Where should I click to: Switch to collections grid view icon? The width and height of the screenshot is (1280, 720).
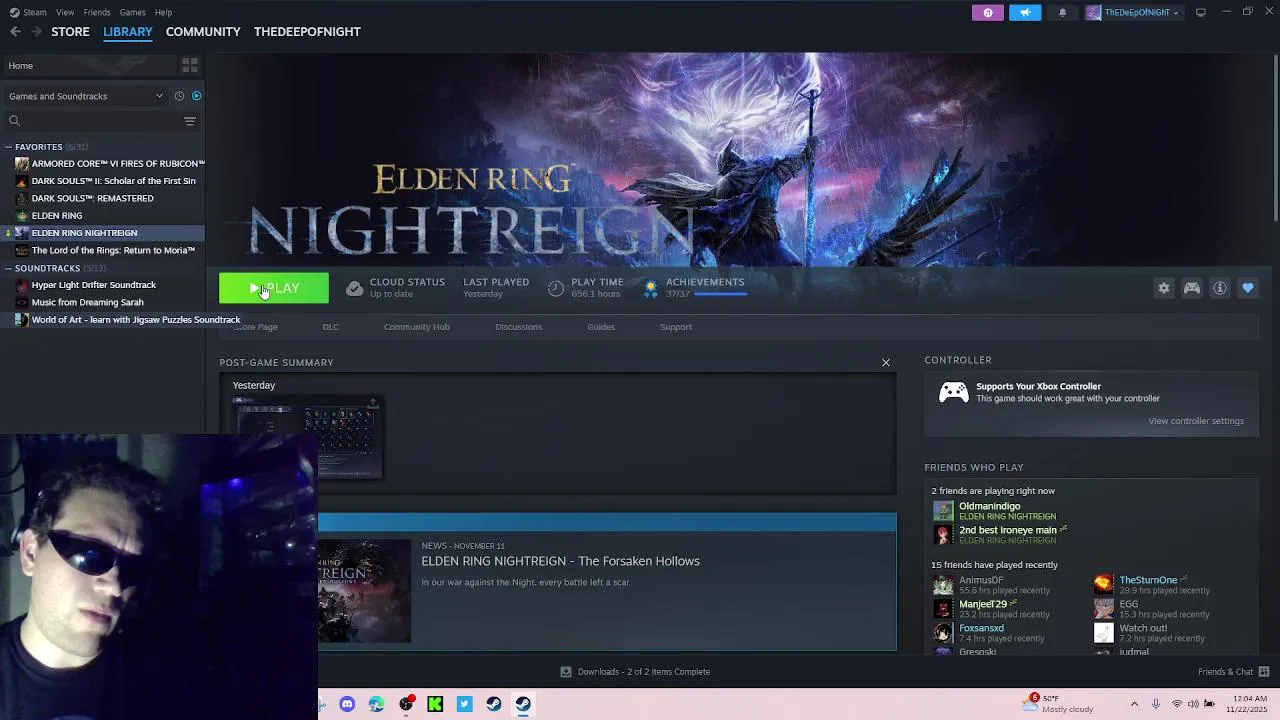190,65
